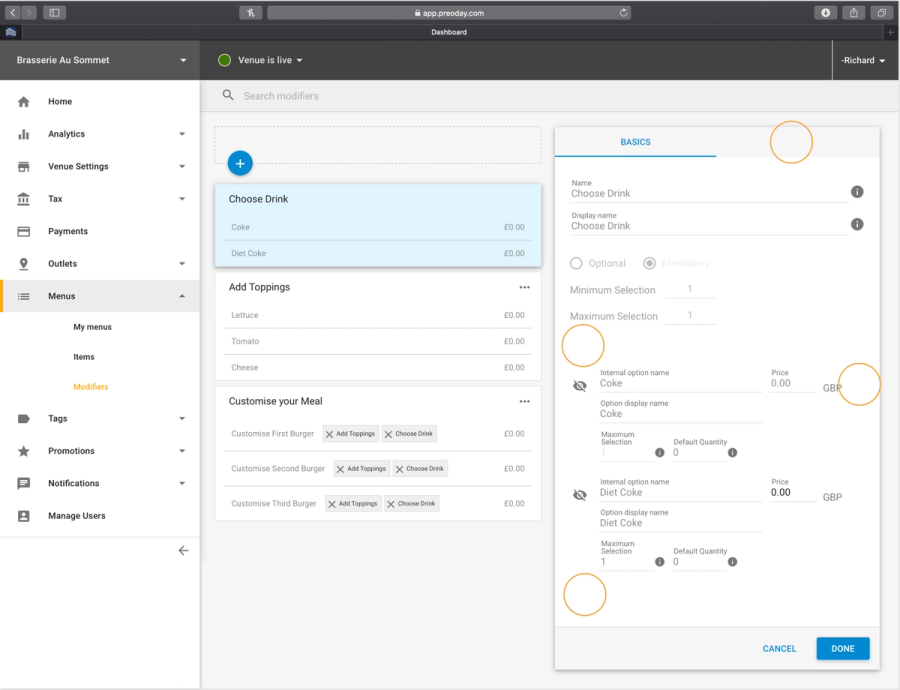Viewport: 900px width, 690px height.
Task: Expand the Notifications section arrow
Action: coord(182,483)
